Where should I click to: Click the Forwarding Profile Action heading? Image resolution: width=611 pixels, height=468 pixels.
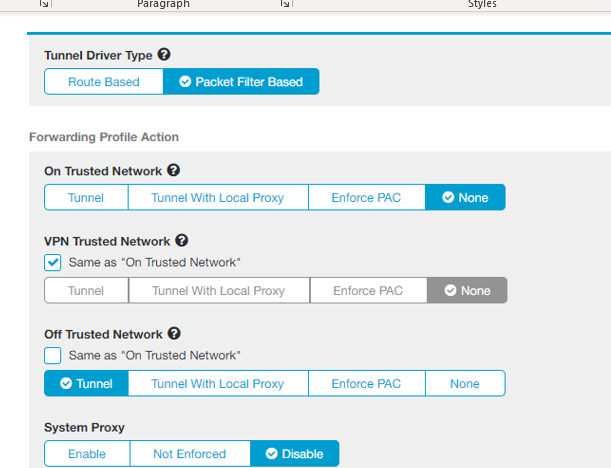pos(104,137)
